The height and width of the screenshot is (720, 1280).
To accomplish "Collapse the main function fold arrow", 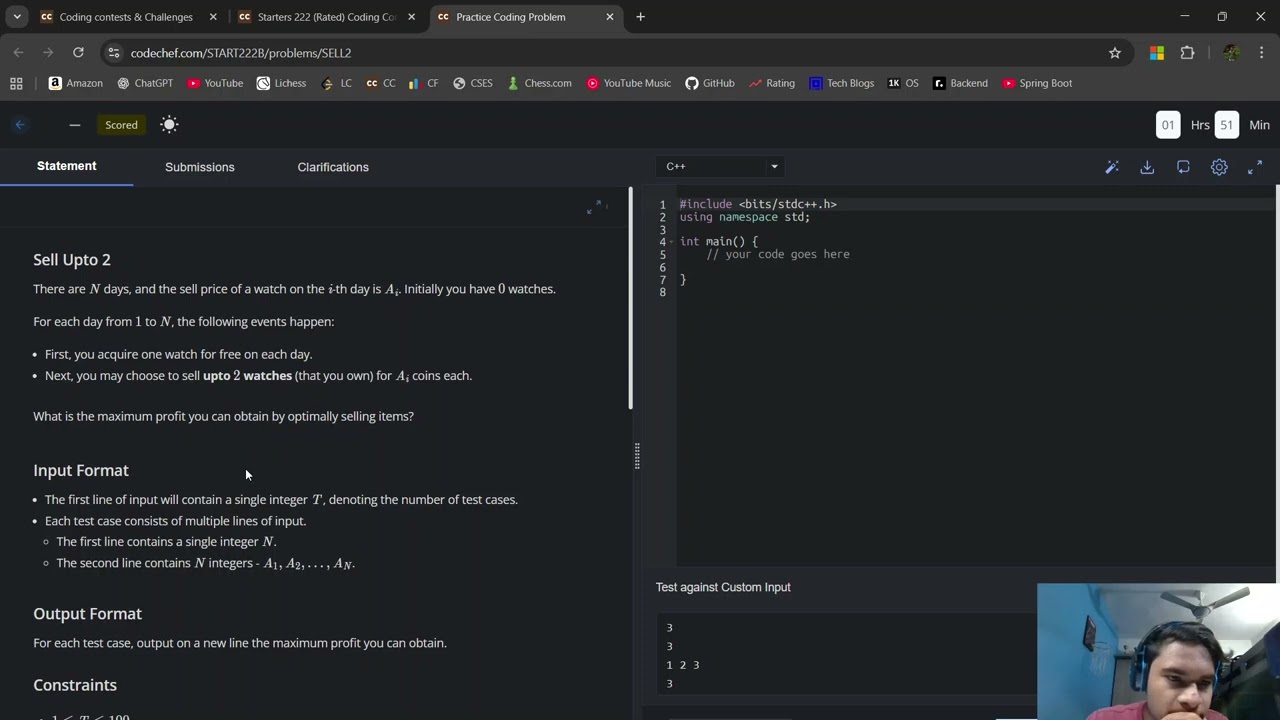I will pyautogui.click(x=672, y=242).
